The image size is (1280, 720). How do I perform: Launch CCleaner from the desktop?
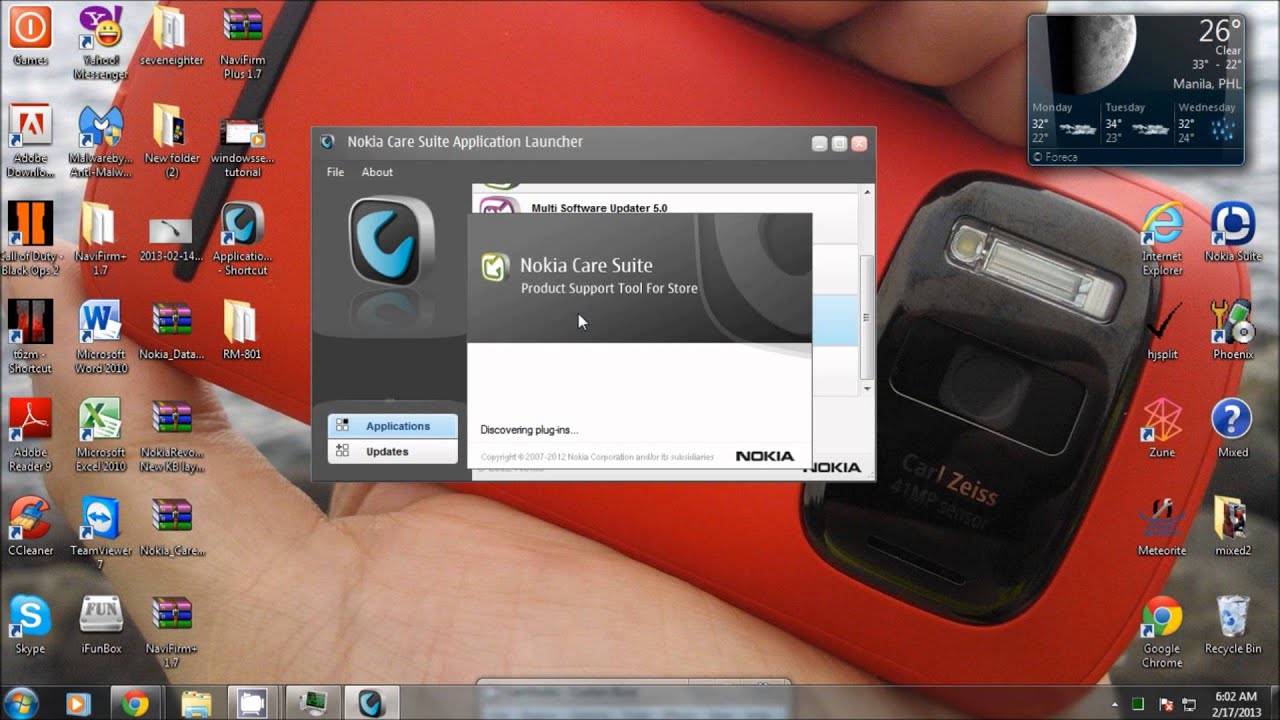click(x=30, y=527)
